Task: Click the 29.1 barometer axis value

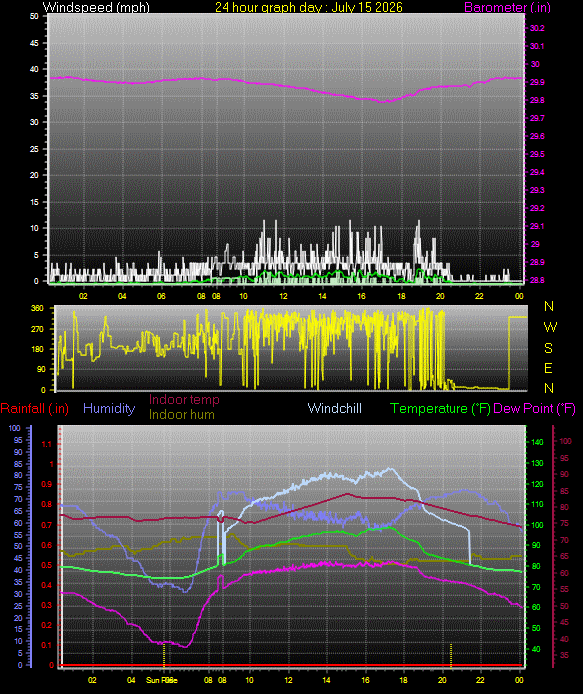Action: point(537,227)
